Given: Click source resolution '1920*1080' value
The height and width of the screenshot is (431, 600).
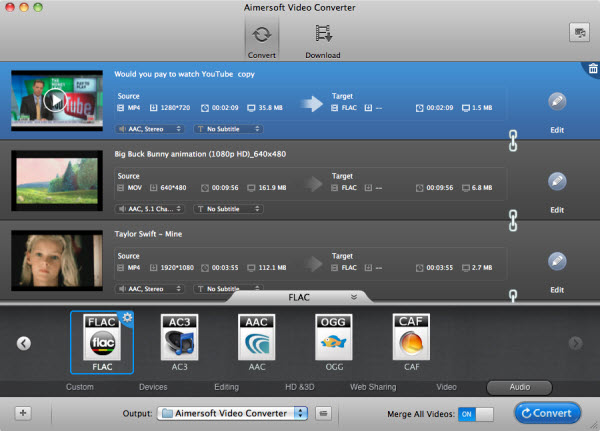Looking at the screenshot, I should pyautogui.click(x=177, y=268).
